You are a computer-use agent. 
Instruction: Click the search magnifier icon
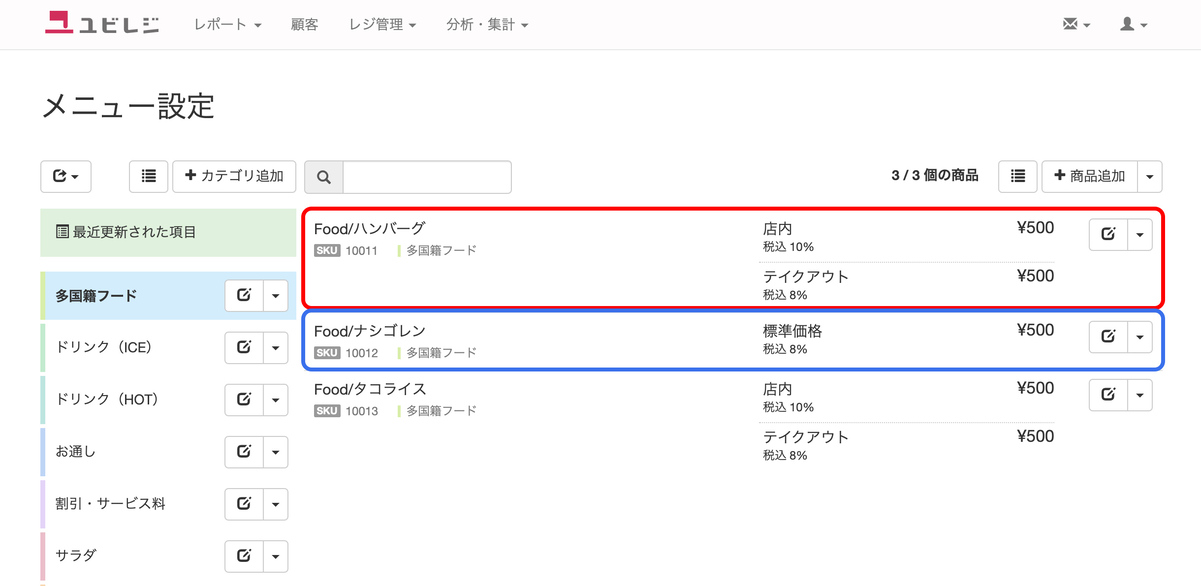(323, 177)
